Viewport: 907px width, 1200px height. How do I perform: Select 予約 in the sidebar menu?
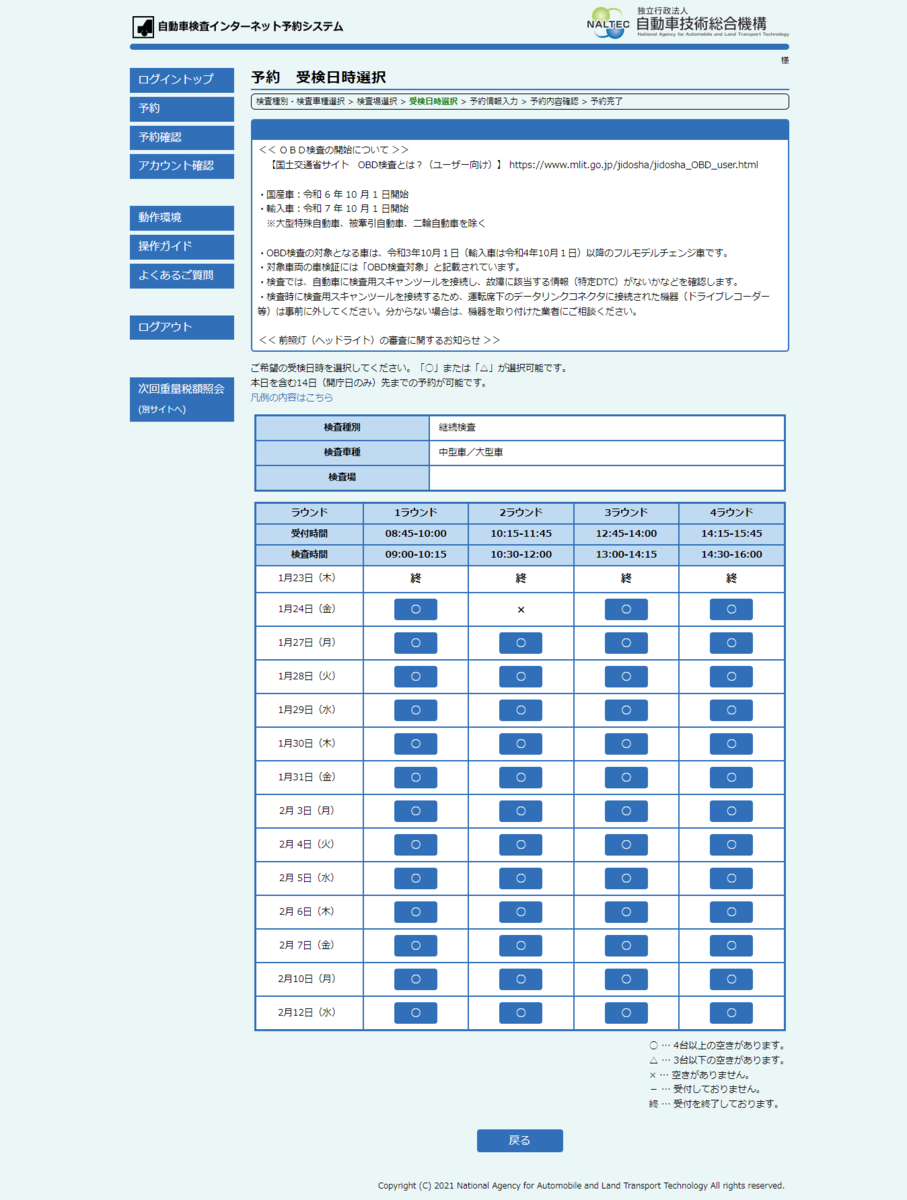point(182,108)
